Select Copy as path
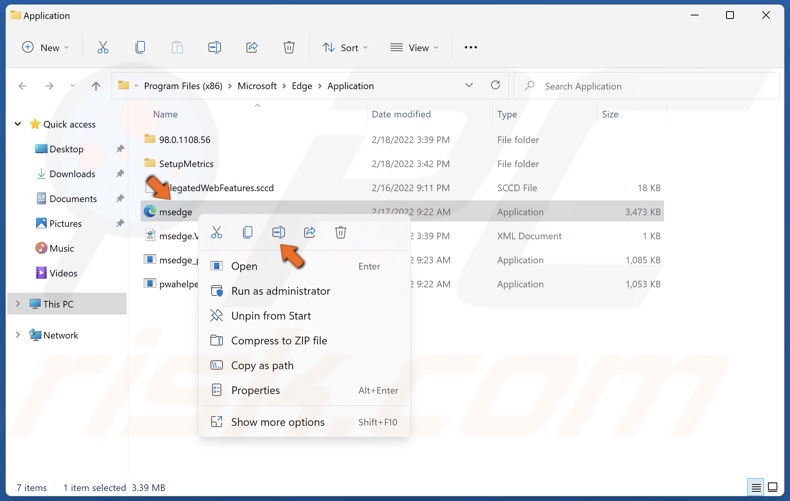This screenshot has width=790, height=501. [x=304, y=365]
